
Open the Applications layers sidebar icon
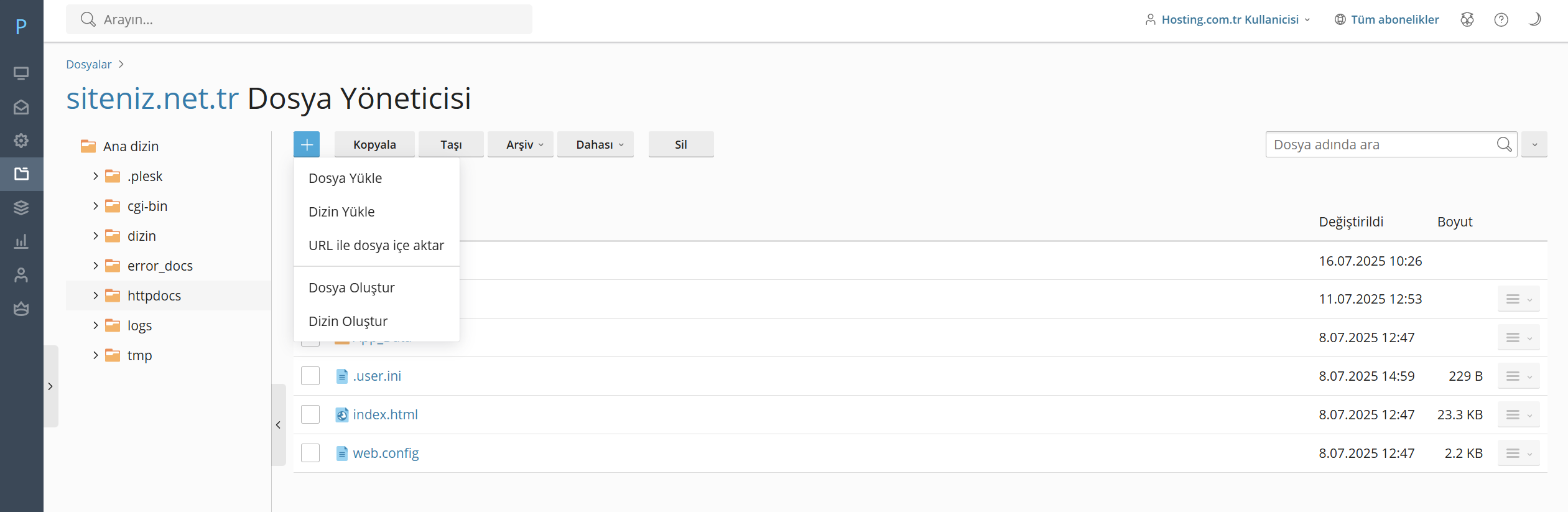21,208
